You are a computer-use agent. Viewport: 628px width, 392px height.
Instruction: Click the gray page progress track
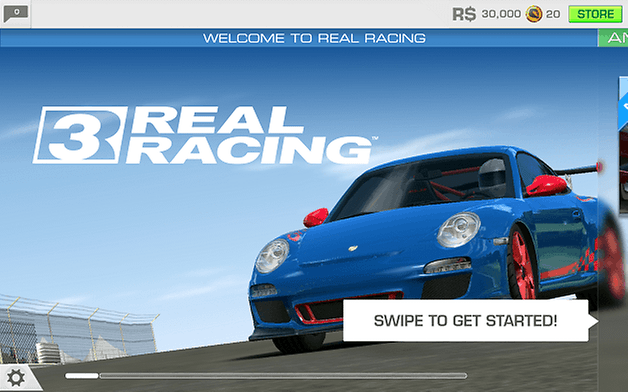[283, 376]
